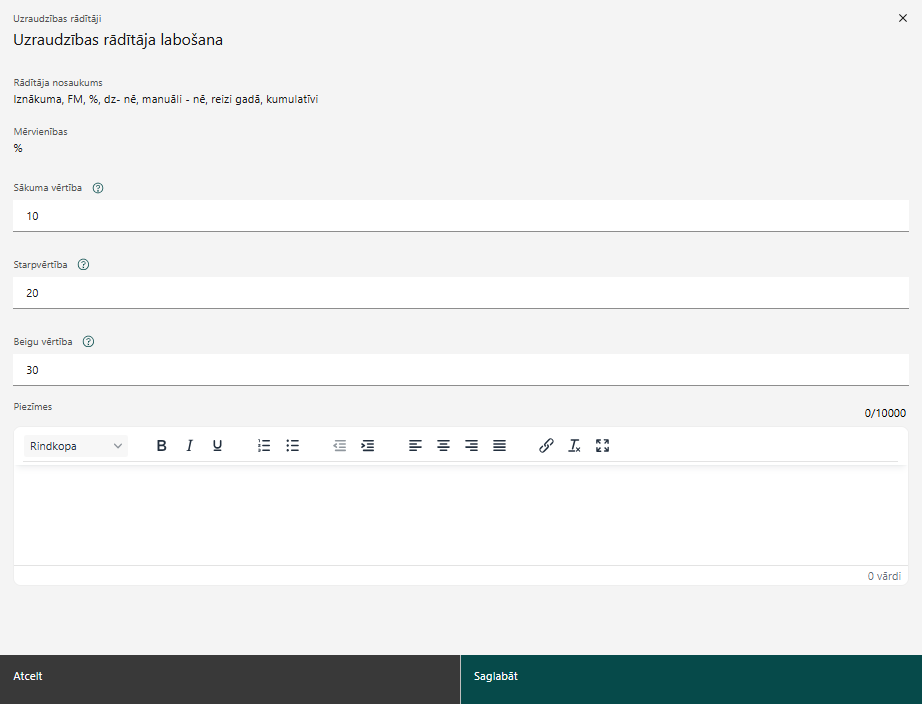Toggle bold formatting in Piezīmes editor
922x704 pixels.
coord(161,446)
